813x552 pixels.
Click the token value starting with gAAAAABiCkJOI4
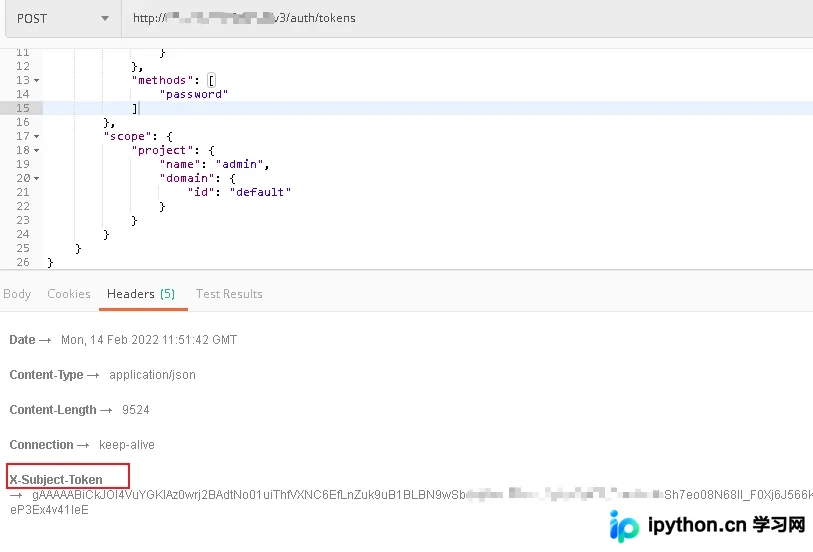coord(422,495)
